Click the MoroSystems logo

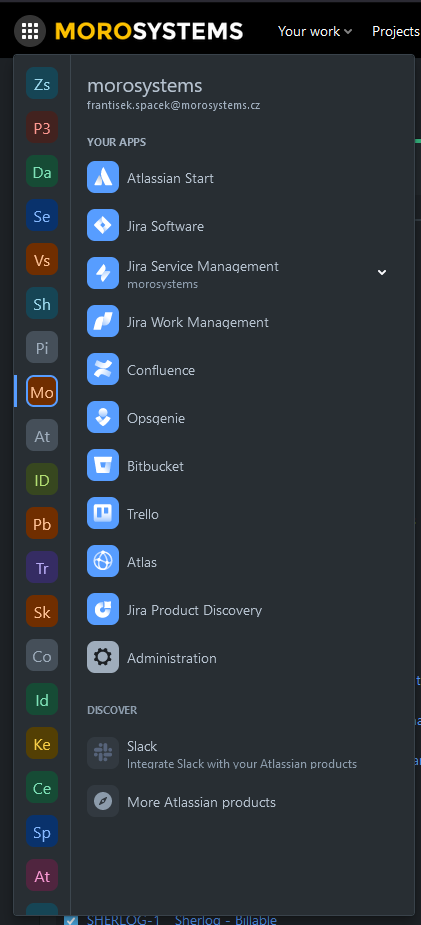click(x=149, y=31)
